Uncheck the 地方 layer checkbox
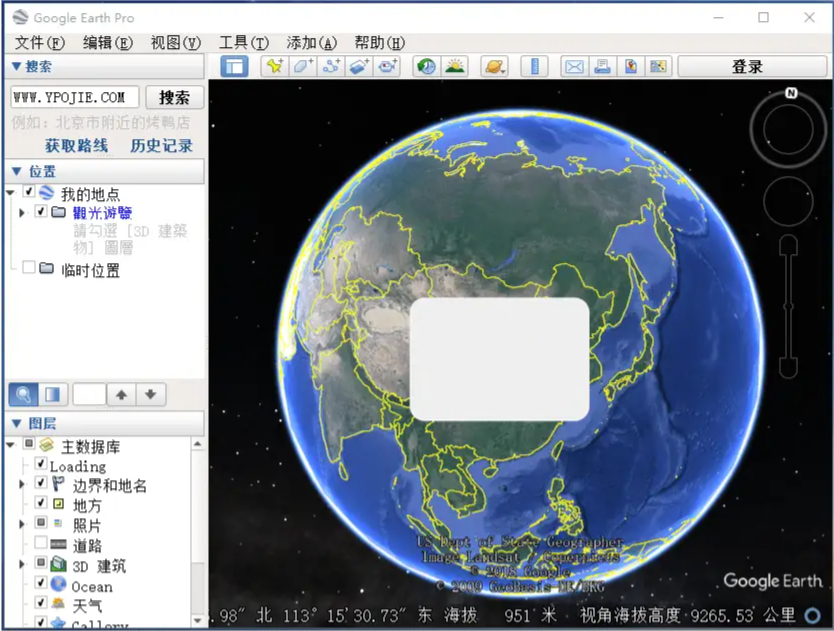This screenshot has height=631, width=834. pyautogui.click(x=41, y=502)
